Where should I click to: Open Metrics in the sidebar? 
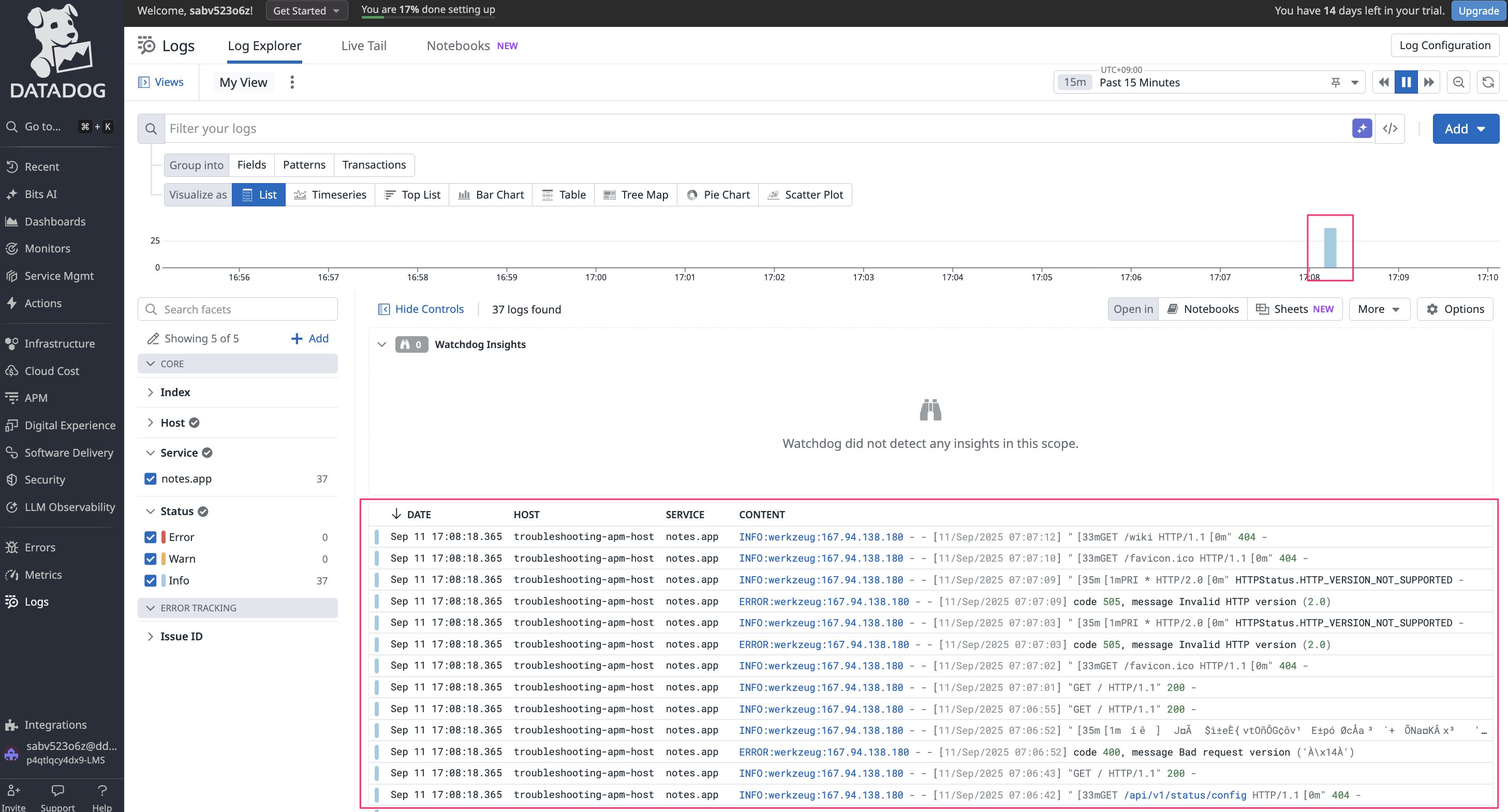click(x=43, y=575)
